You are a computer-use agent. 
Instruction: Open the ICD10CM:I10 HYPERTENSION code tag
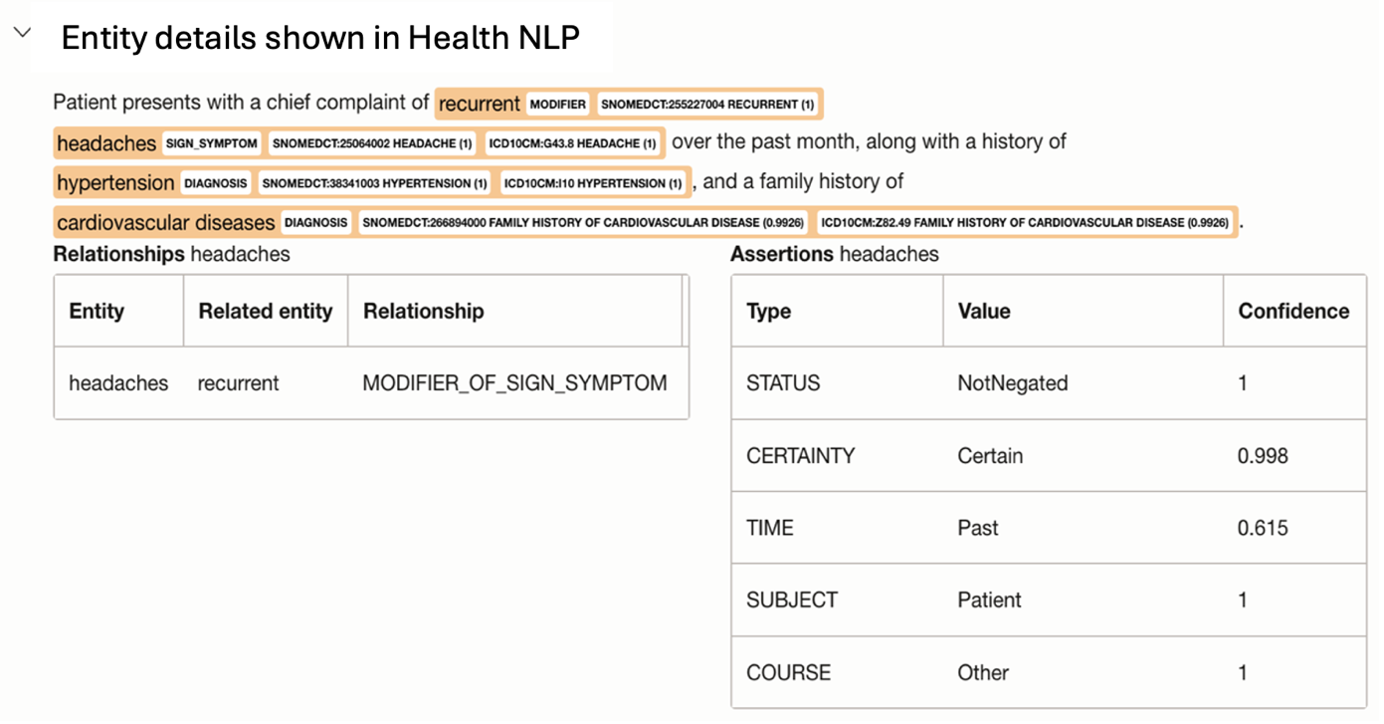pos(593,184)
